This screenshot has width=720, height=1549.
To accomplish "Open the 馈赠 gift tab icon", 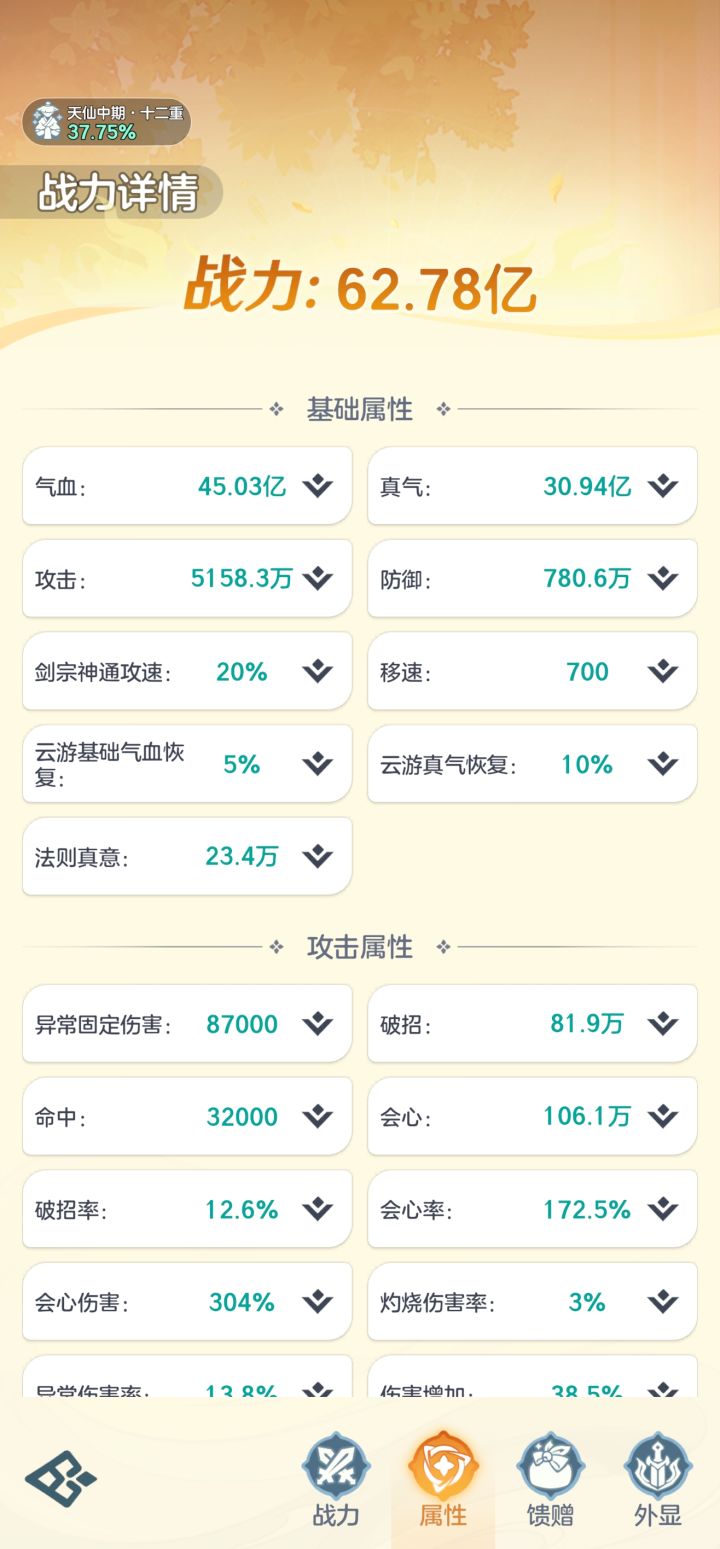I will pos(550,1466).
